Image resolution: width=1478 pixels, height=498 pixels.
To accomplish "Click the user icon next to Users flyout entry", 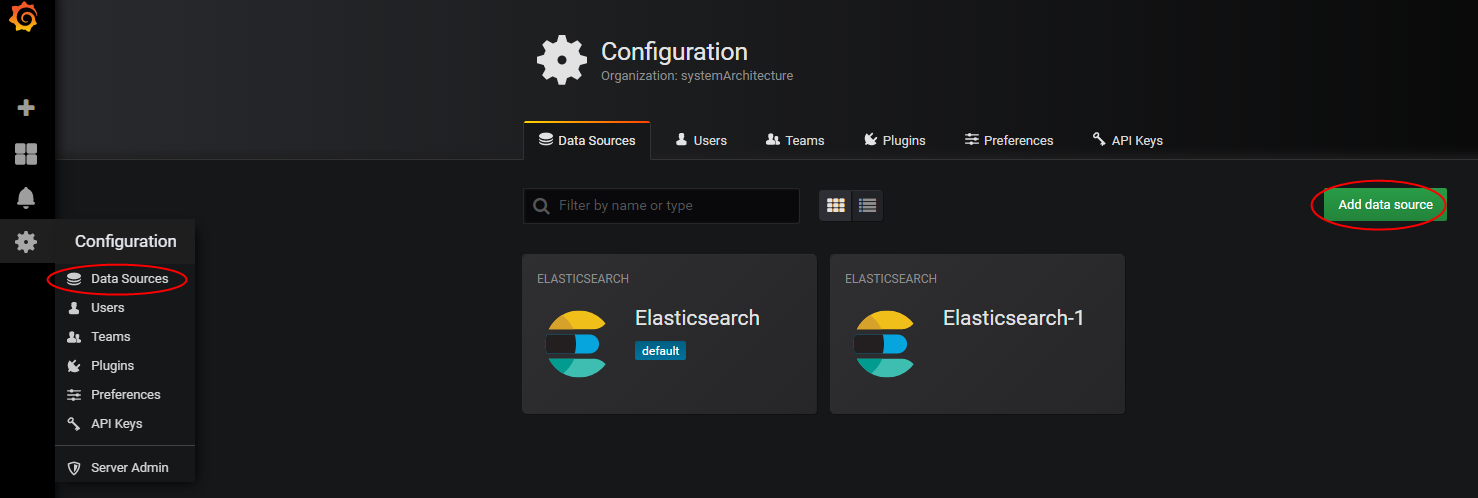I will [74, 308].
